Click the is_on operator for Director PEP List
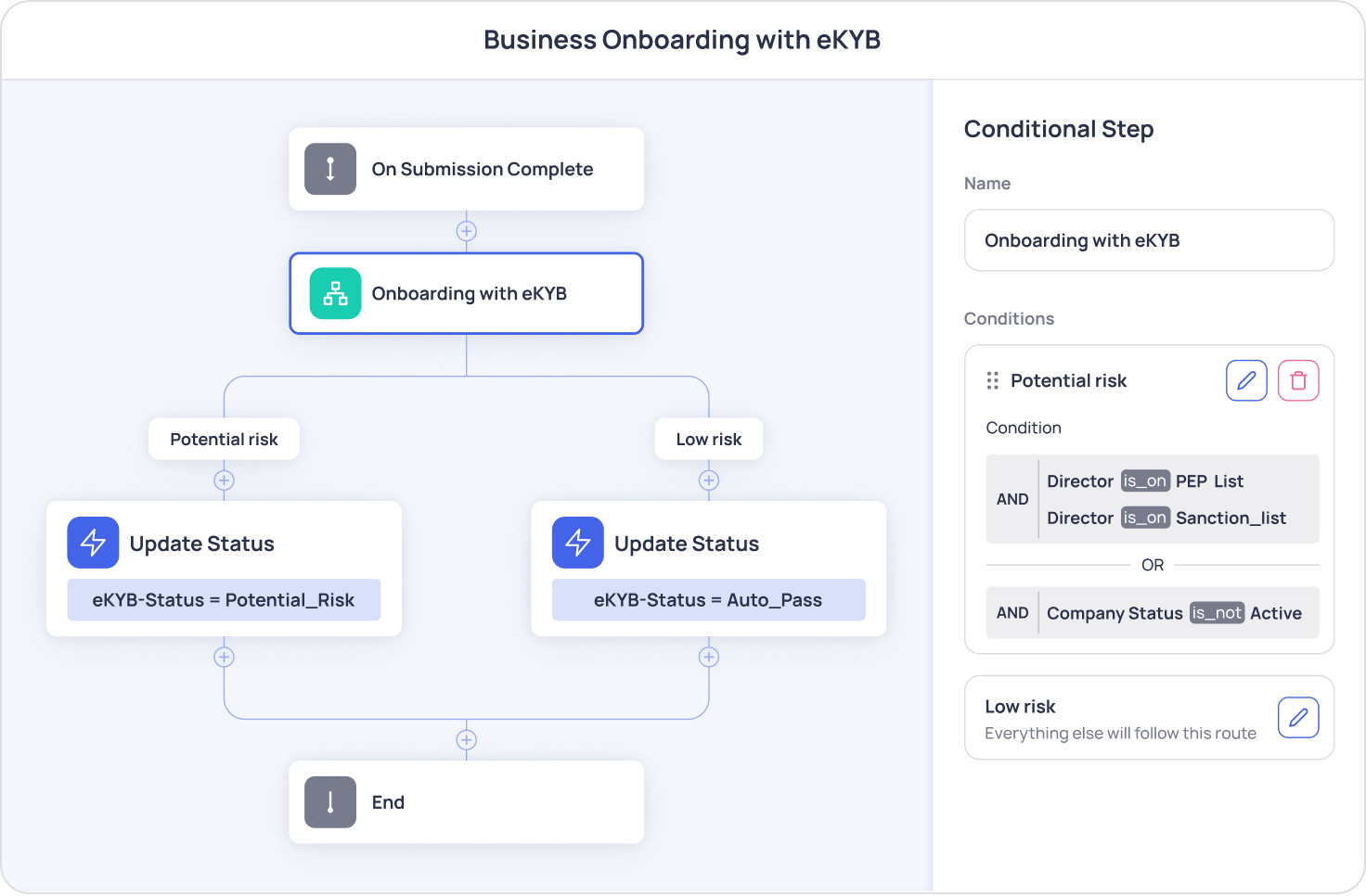The image size is (1366, 896). coord(1144,481)
